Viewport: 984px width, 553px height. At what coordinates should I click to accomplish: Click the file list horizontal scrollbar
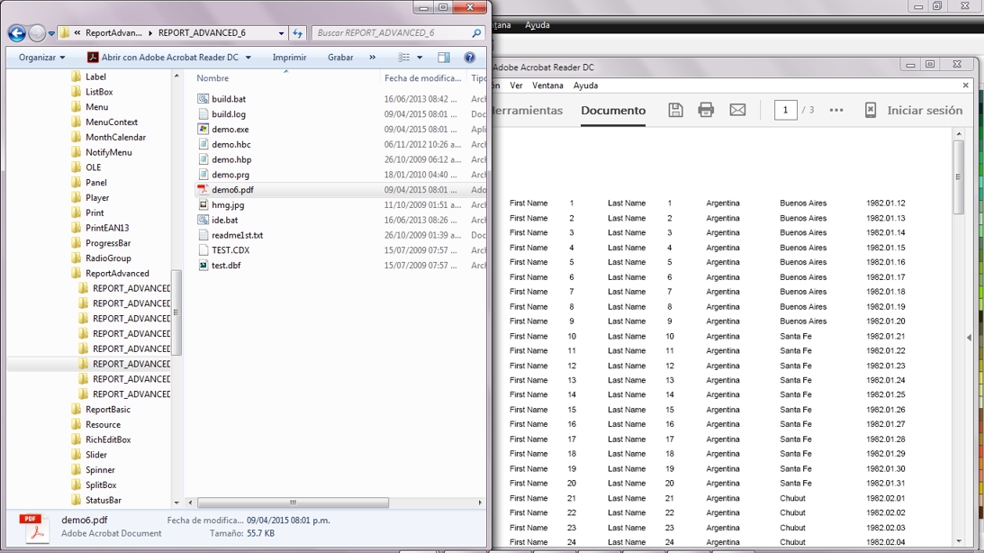coord(292,502)
